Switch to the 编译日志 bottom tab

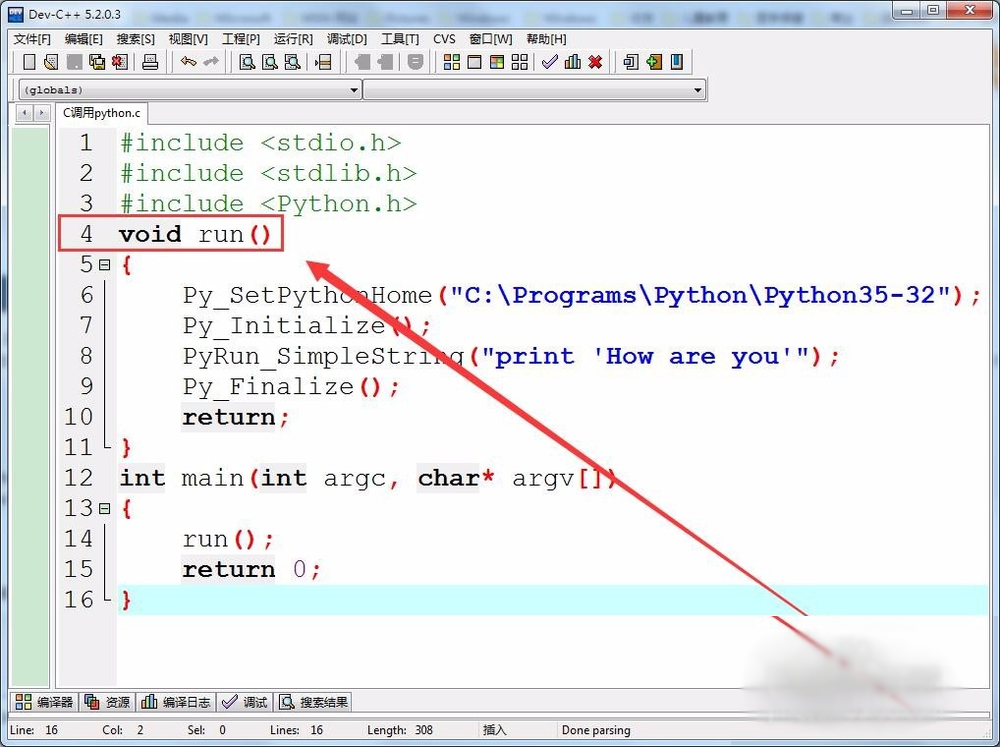point(175,702)
